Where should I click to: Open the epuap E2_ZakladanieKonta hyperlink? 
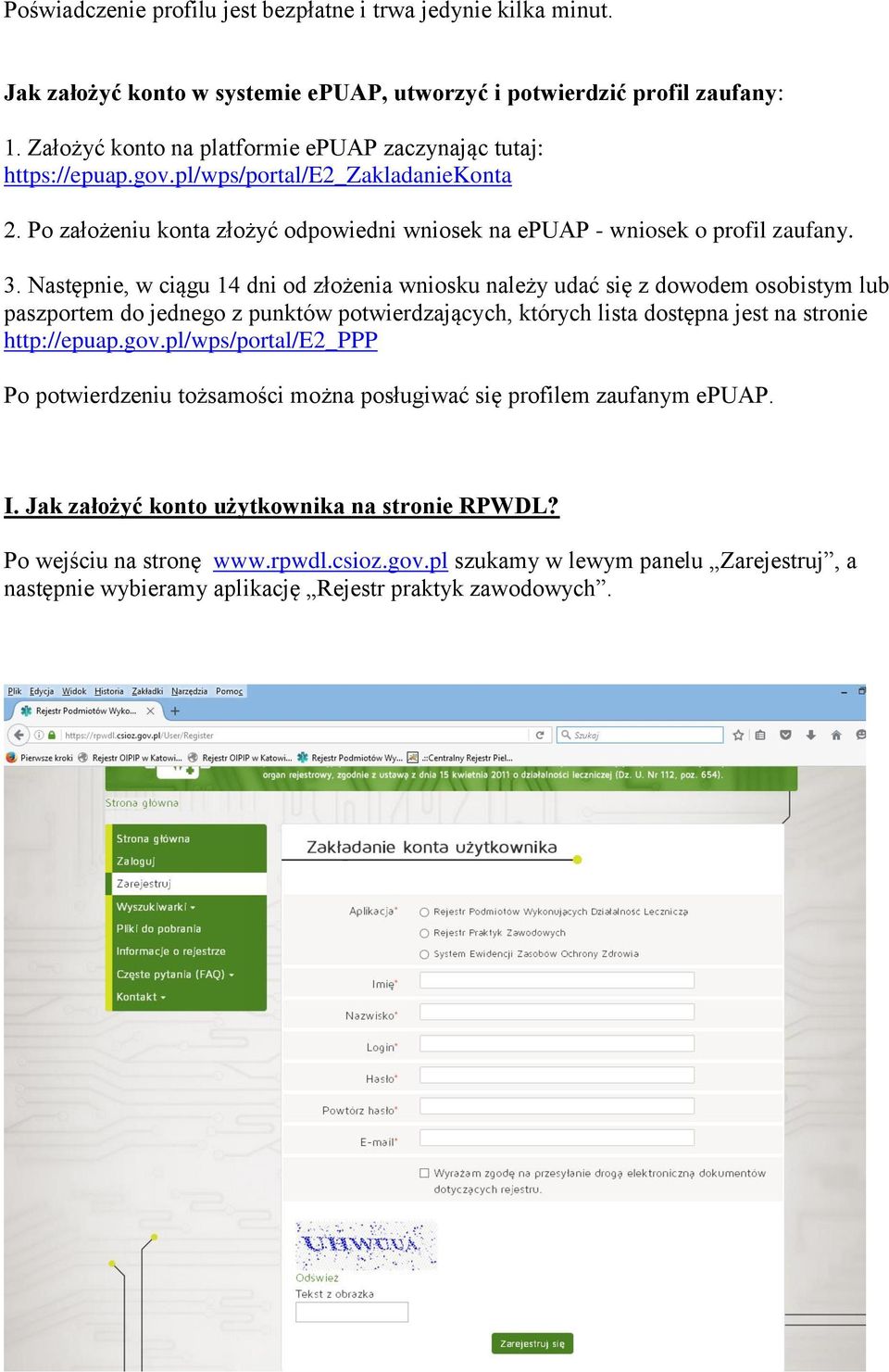click(x=257, y=175)
